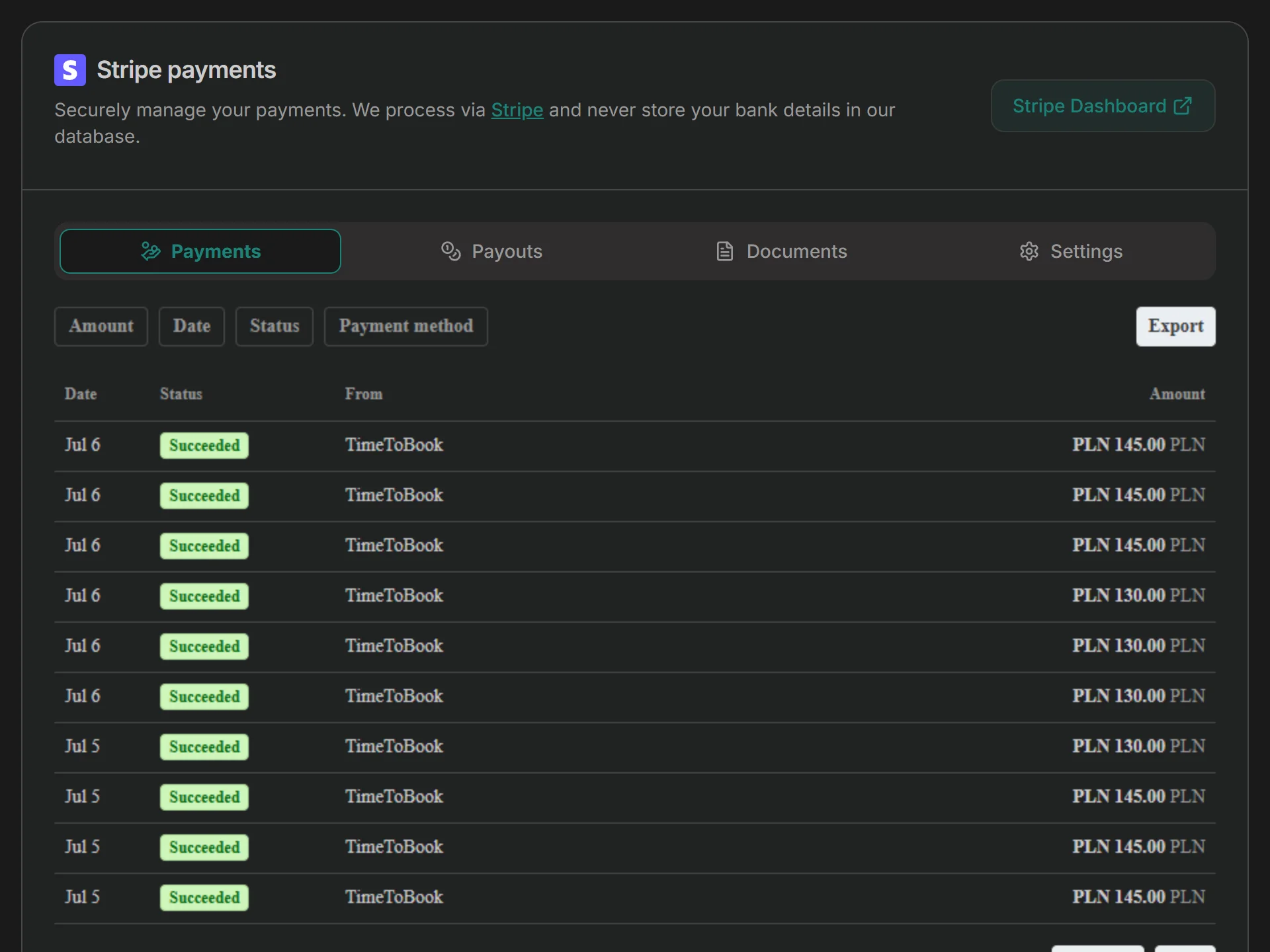Viewport: 1270px width, 952px height.
Task: Switch to the Payments tab
Action: click(x=200, y=251)
